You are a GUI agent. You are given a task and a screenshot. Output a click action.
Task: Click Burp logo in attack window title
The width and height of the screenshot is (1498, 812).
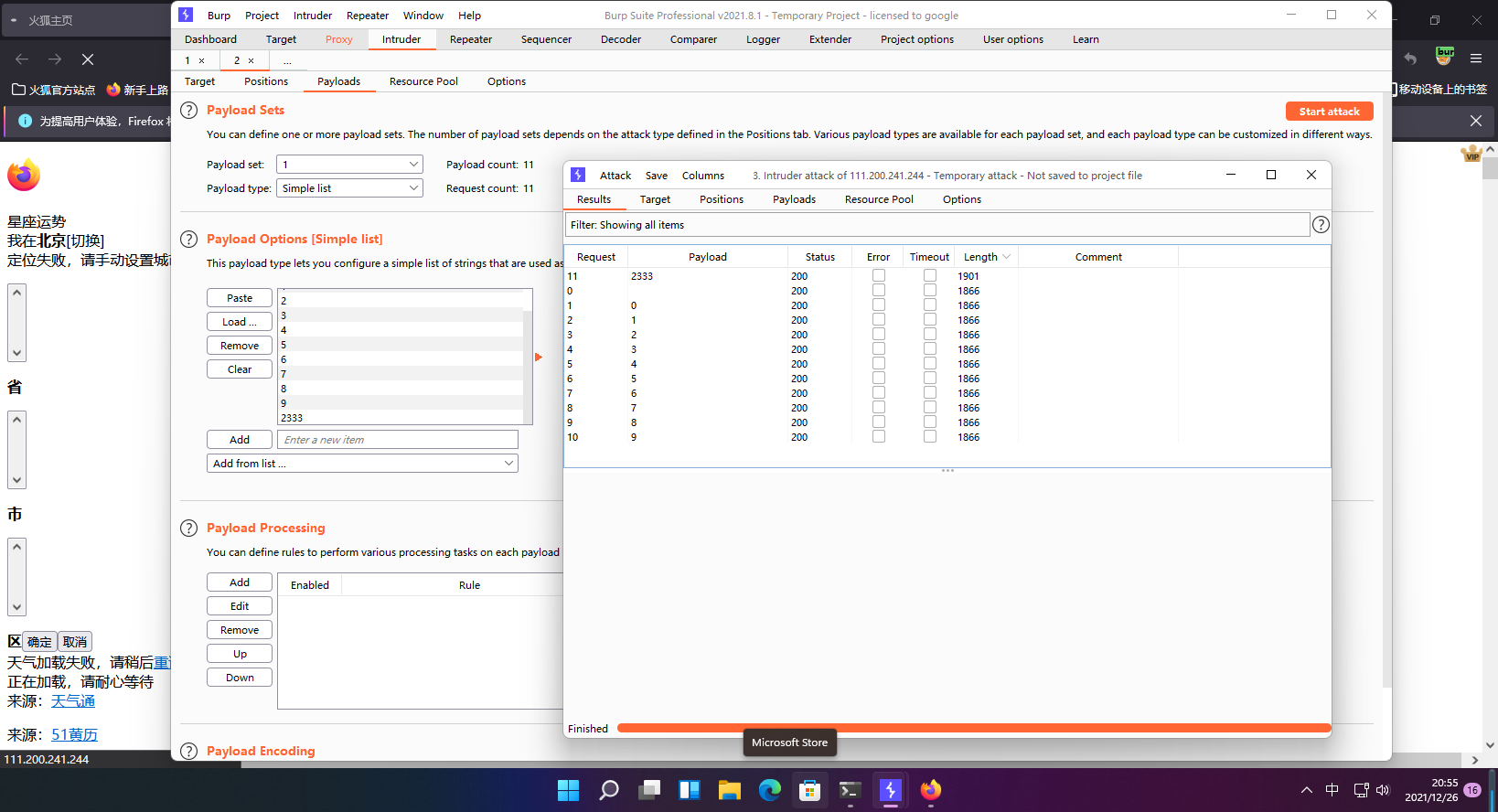coord(578,175)
